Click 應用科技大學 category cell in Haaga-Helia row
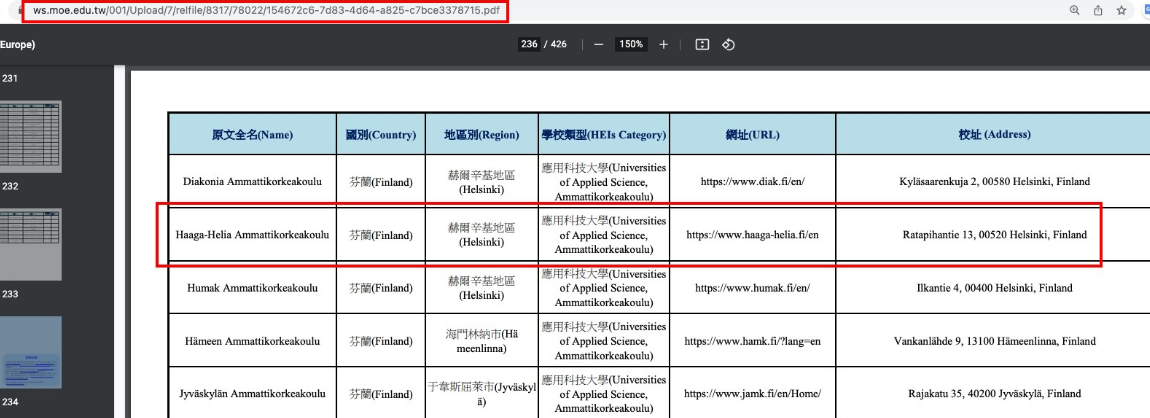Image resolution: width=1150 pixels, height=418 pixels. click(604, 235)
